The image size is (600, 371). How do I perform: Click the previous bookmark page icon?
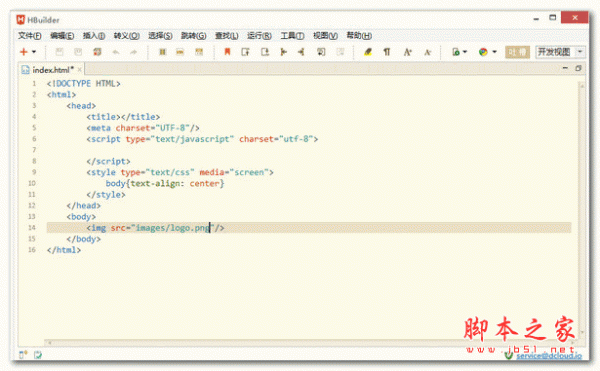click(x=265, y=52)
